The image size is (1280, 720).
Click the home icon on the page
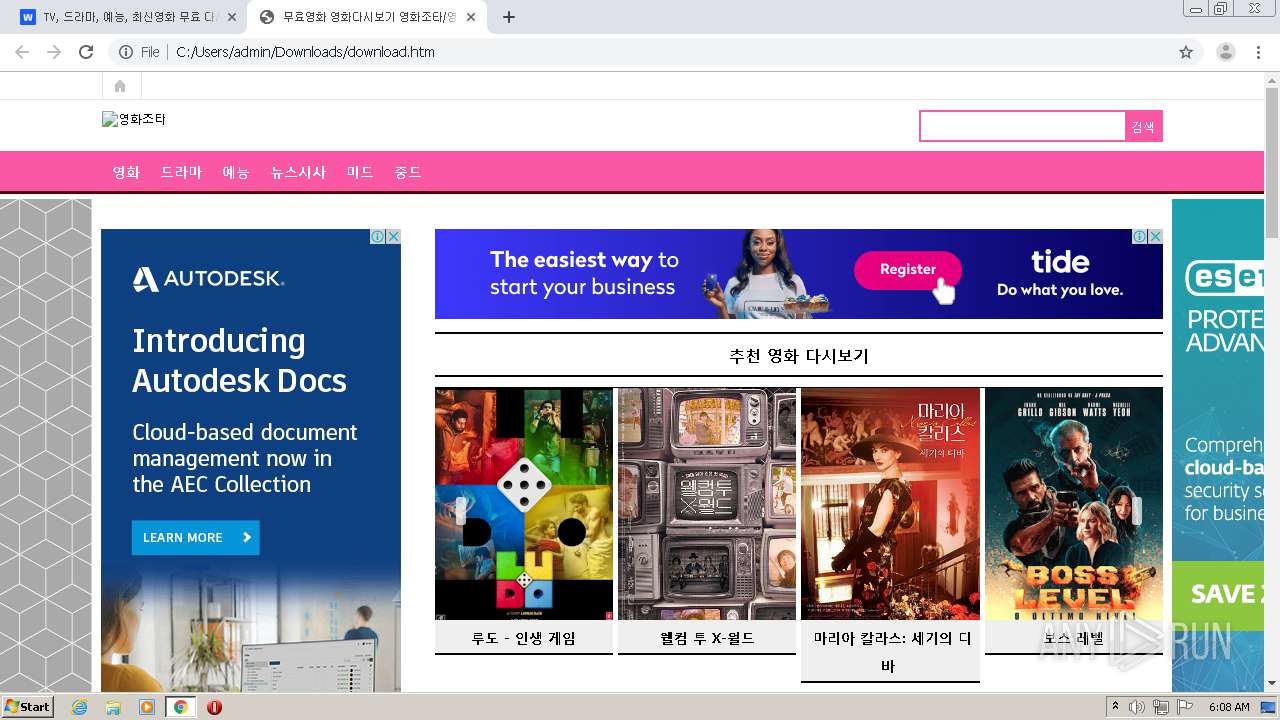[x=120, y=86]
